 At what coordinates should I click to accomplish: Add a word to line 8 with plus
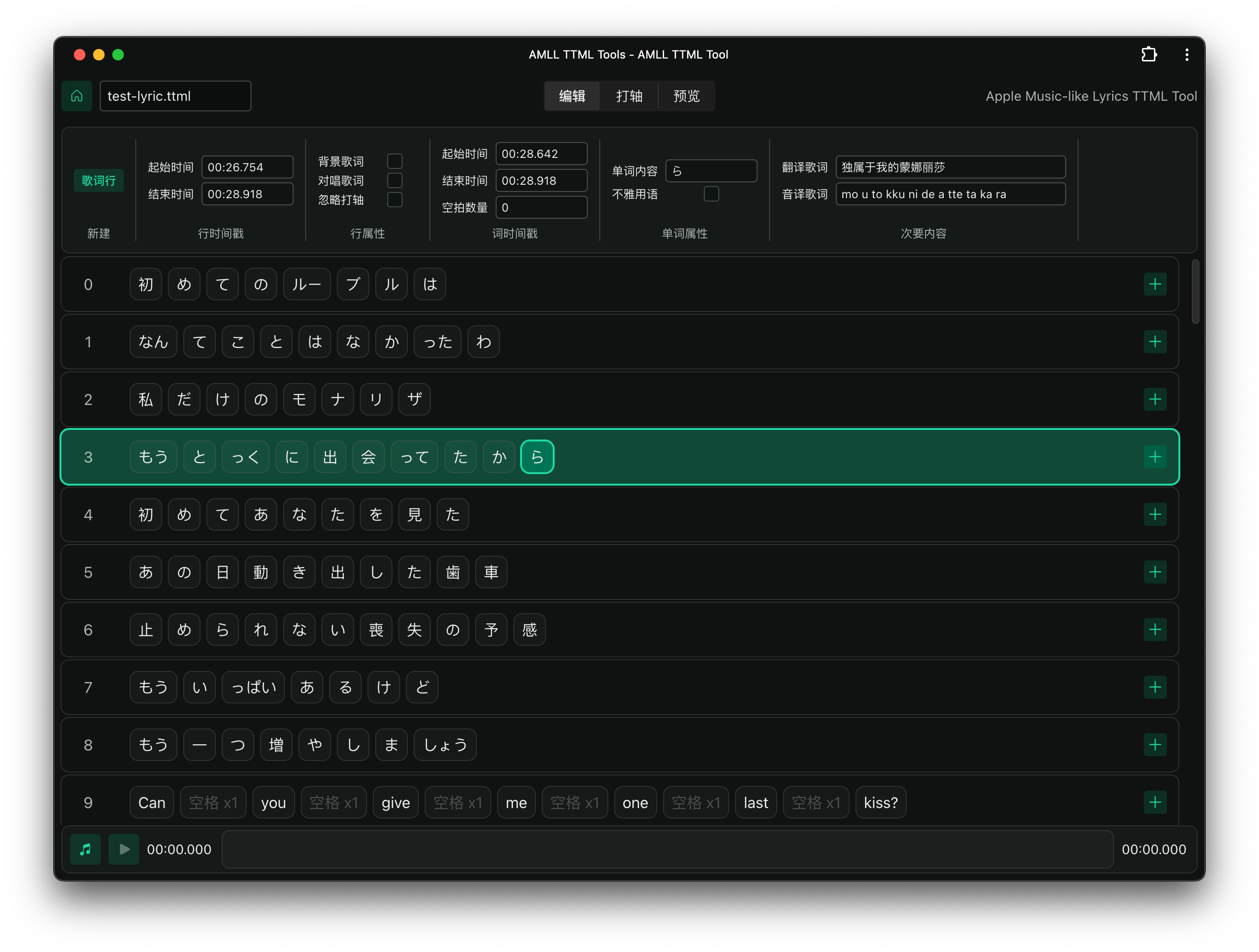point(1155,744)
